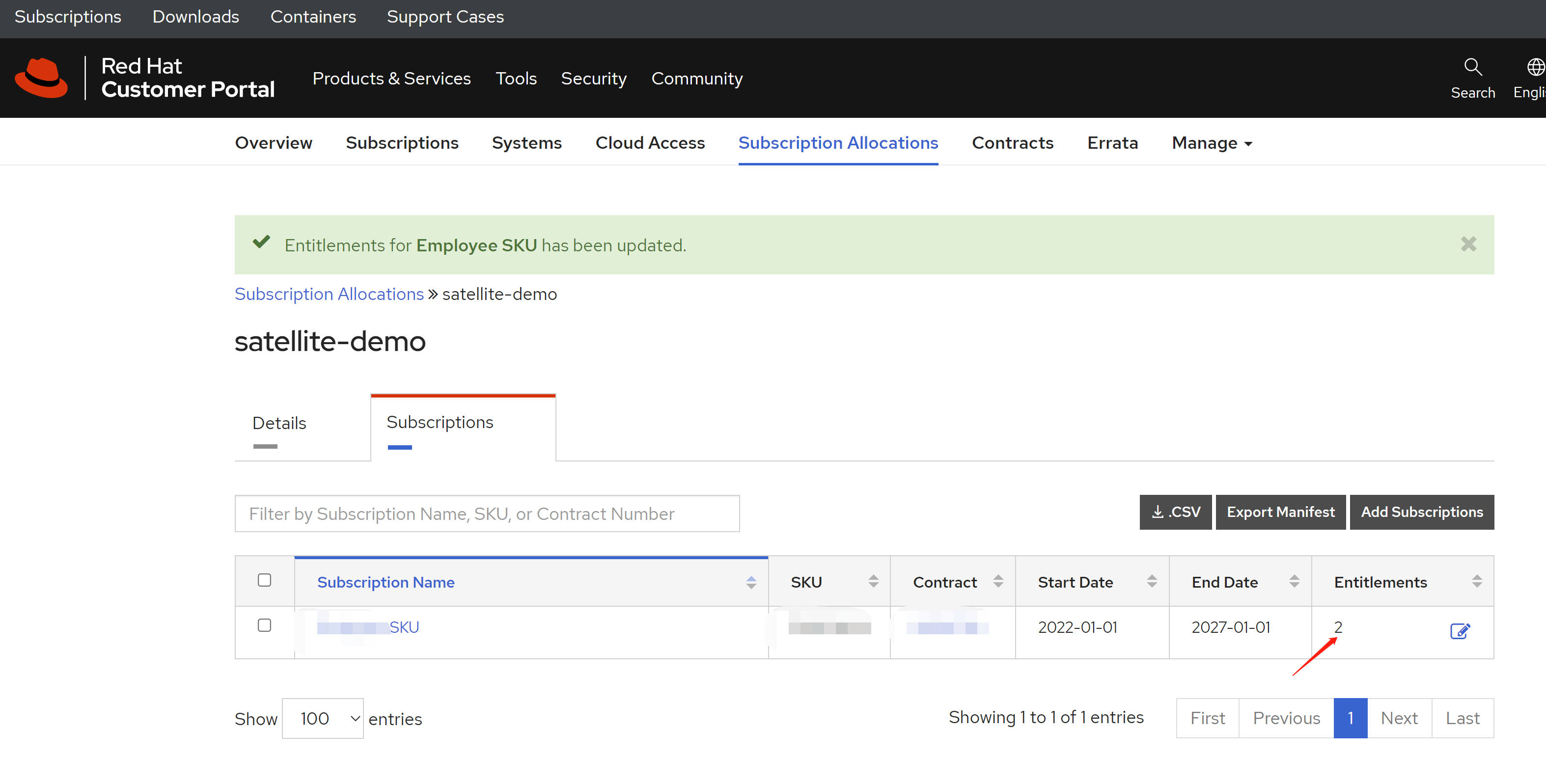Click the Add Subscriptions button
Screen dimensions: 1546x784
(1421, 512)
